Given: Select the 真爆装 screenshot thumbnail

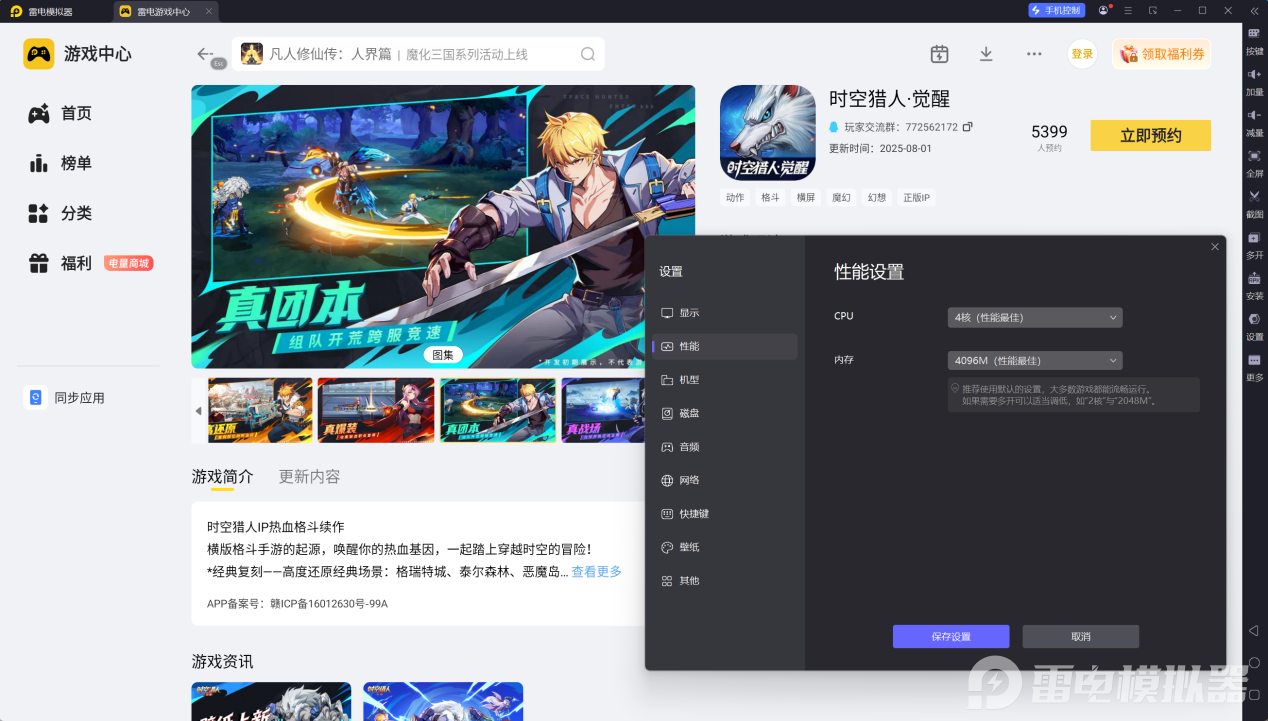Looking at the screenshot, I should pos(375,410).
